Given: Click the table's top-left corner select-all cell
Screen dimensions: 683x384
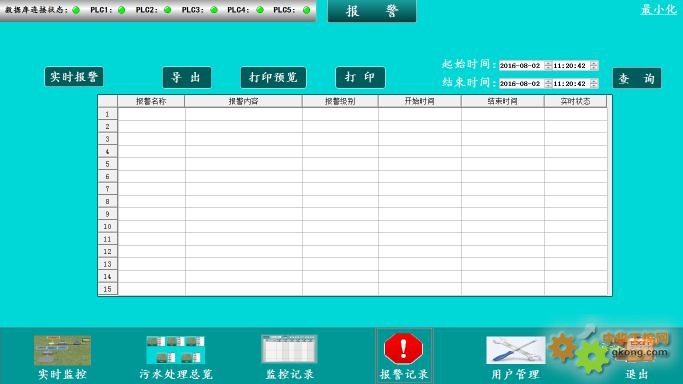Looking at the screenshot, I should [108, 101].
